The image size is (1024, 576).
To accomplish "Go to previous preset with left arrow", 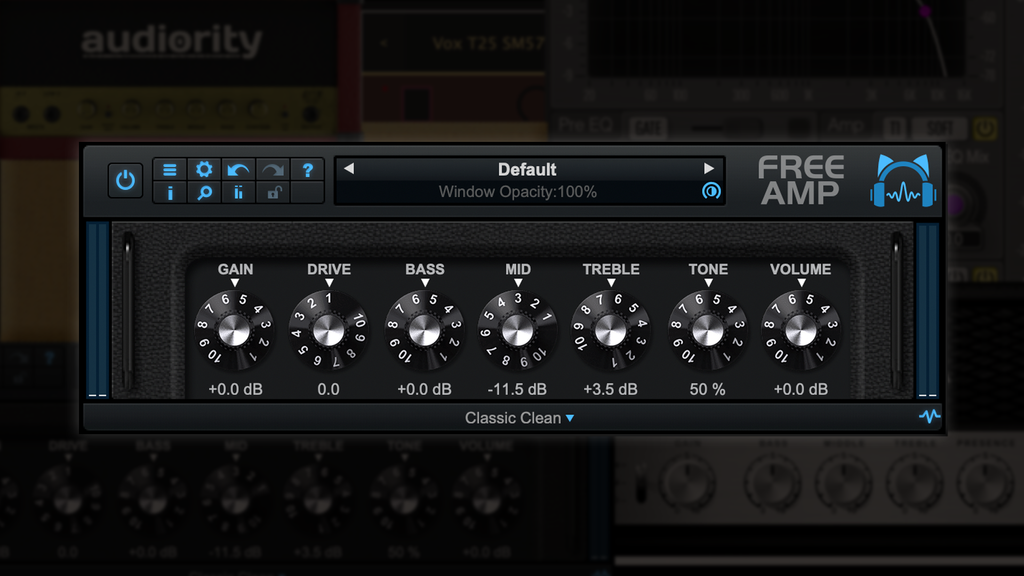I will (x=349, y=168).
